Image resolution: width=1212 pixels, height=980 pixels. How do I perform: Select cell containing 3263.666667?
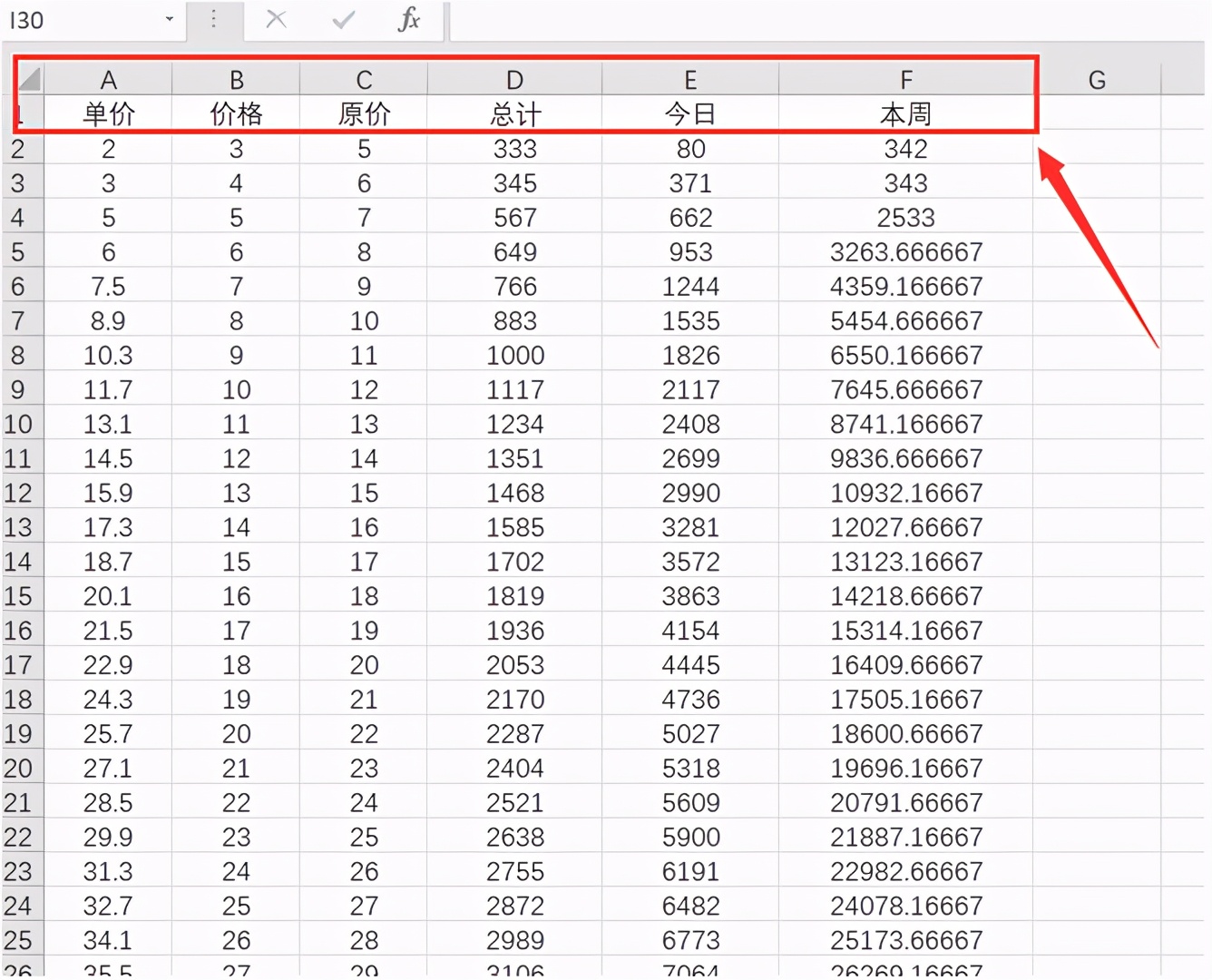(x=905, y=252)
